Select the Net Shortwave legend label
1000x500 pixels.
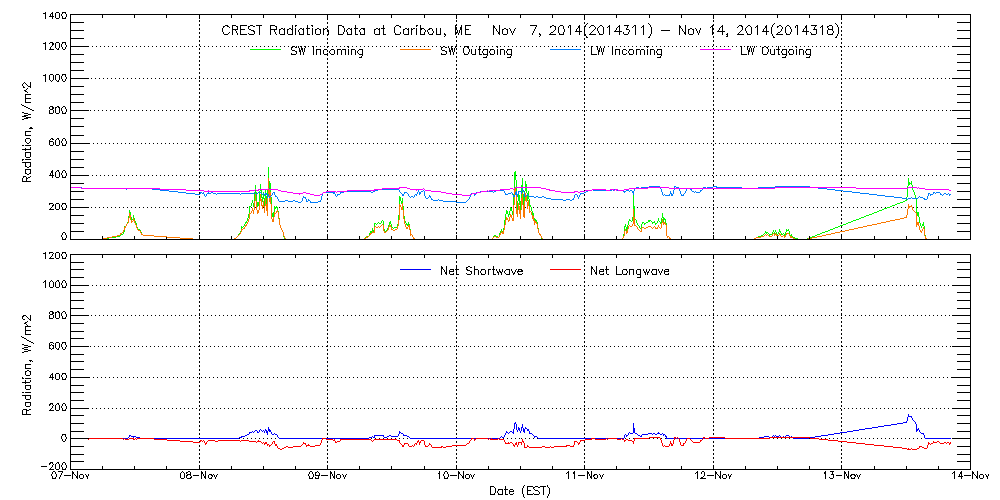pos(484,271)
